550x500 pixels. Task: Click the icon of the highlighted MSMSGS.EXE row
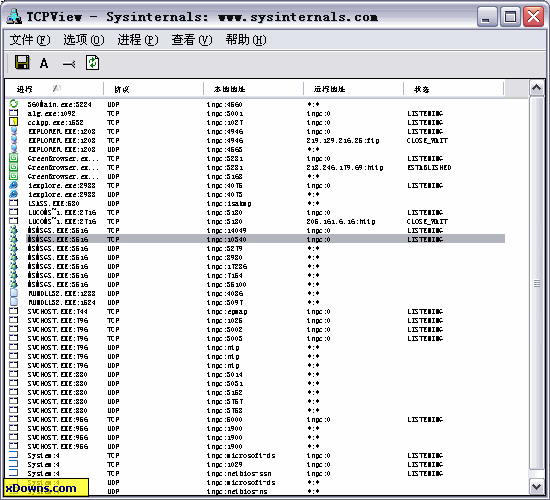[x=13, y=239]
